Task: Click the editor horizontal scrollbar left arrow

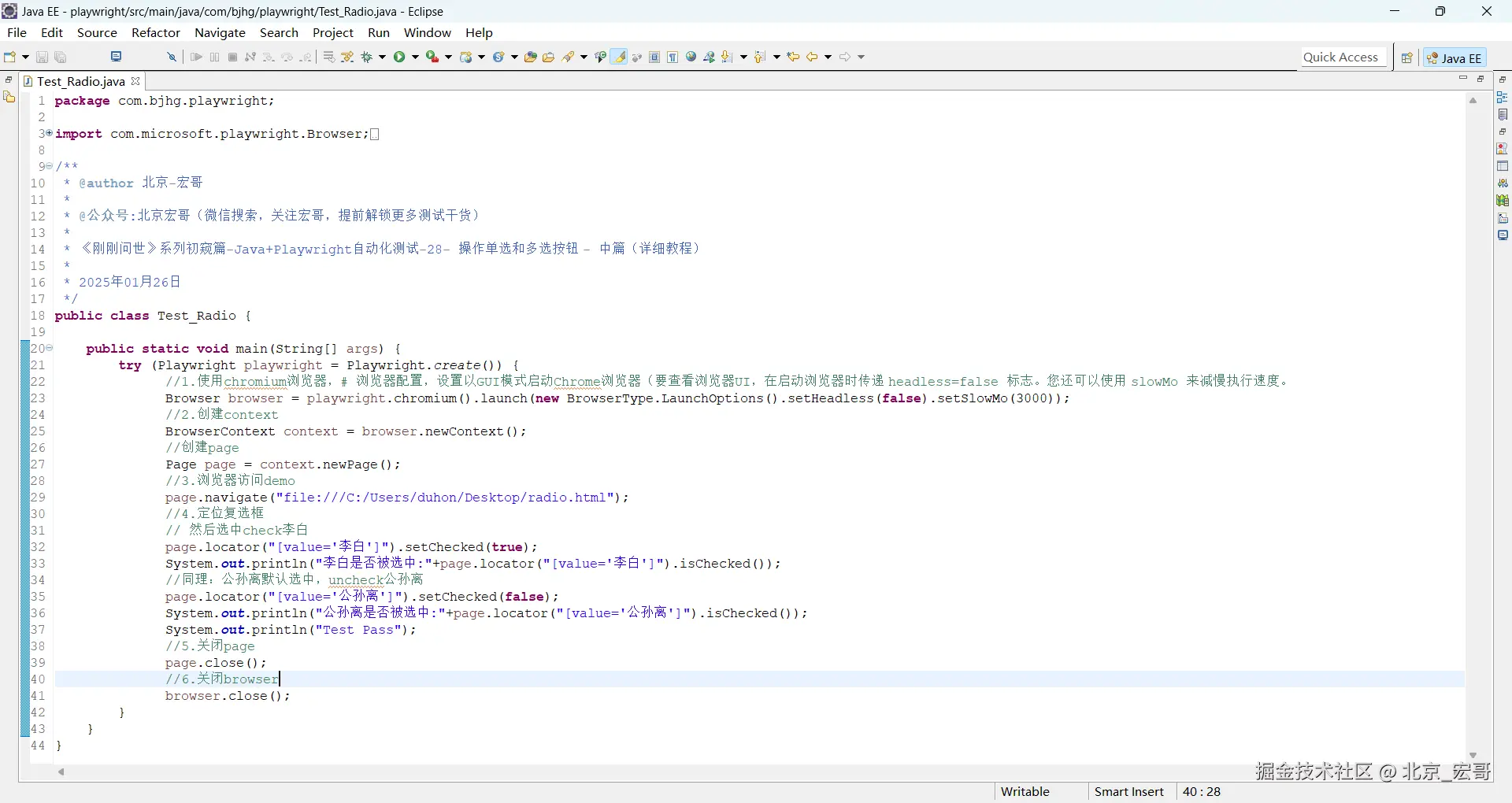Action: [x=61, y=772]
